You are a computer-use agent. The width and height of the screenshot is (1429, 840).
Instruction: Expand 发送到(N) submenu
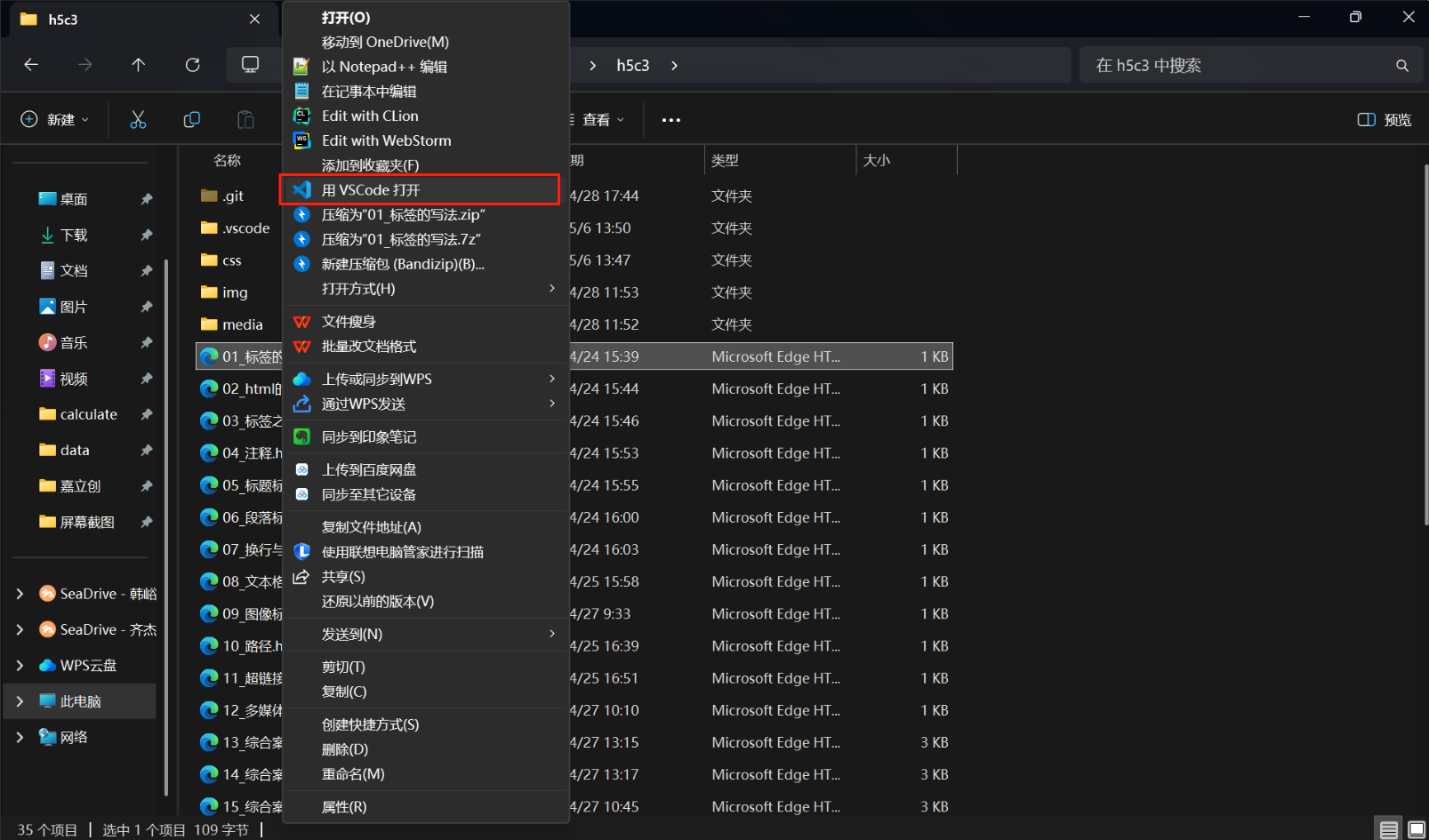(425, 634)
